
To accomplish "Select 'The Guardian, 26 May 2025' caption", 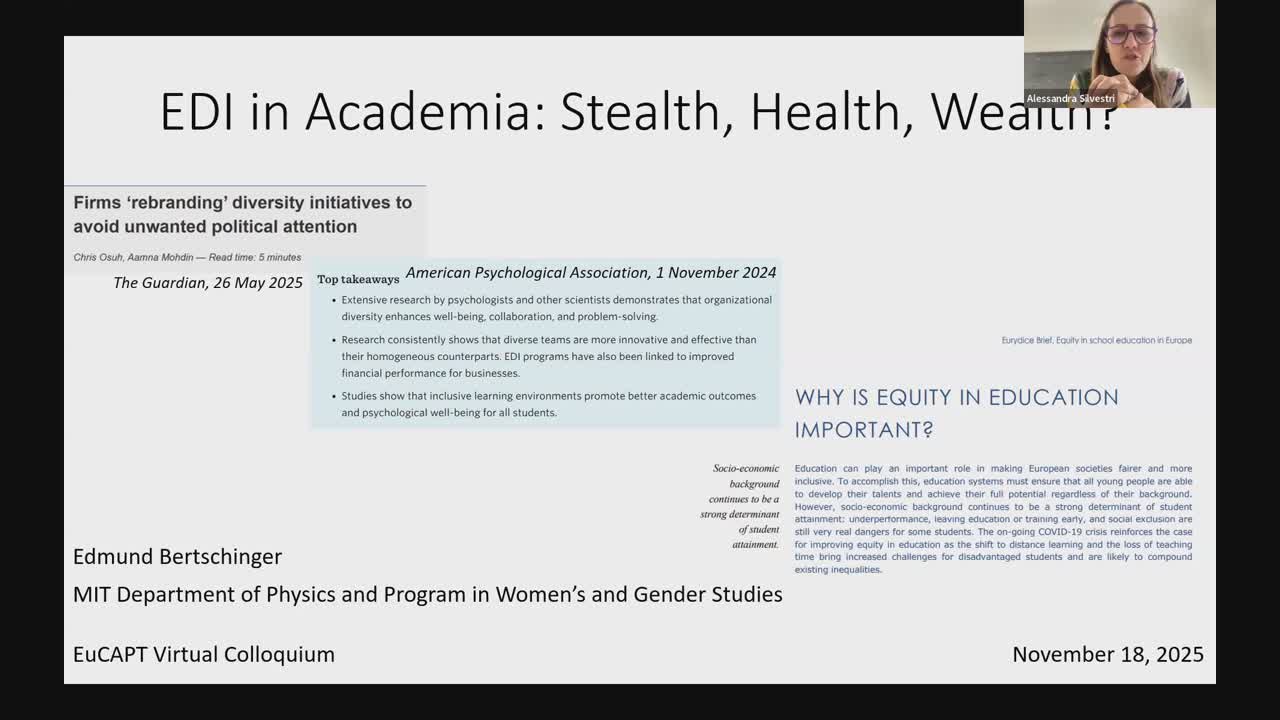I will pyautogui.click(x=208, y=283).
